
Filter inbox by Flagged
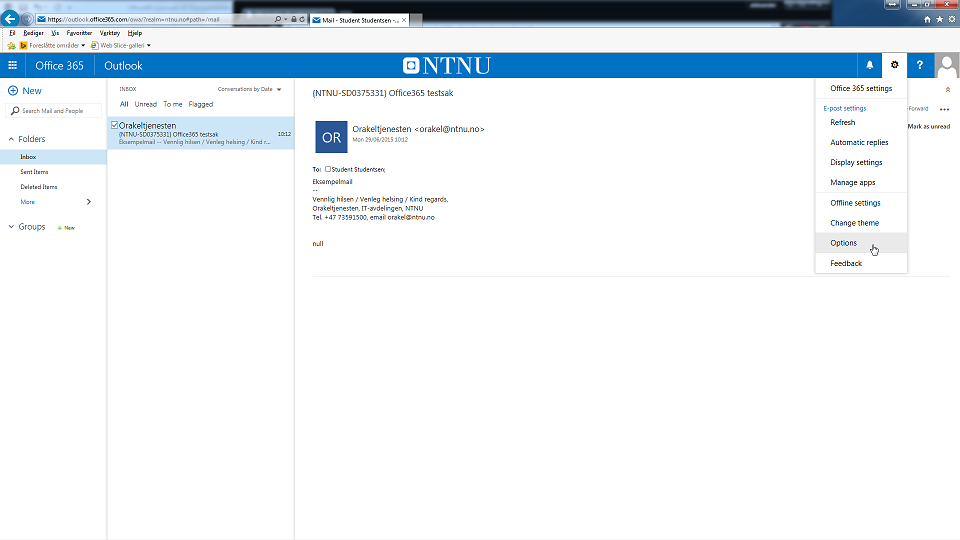click(201, 104)
